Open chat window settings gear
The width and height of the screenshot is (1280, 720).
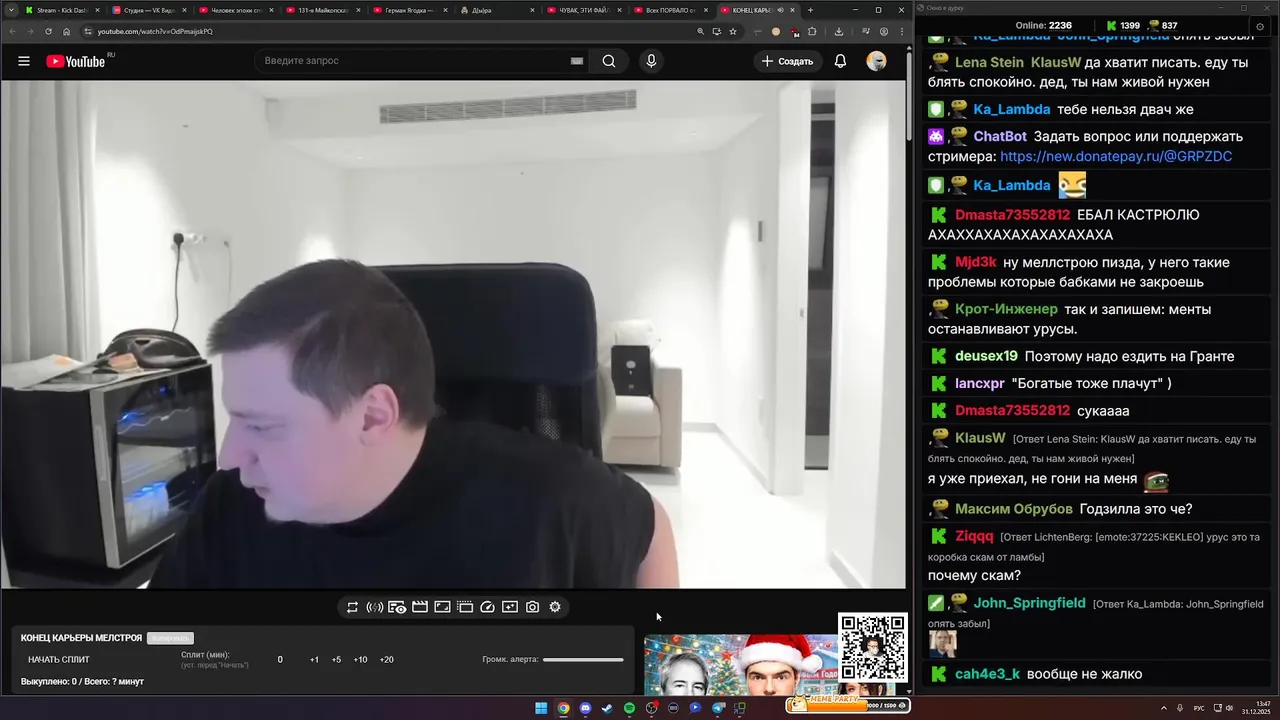[x=1260, y=26]
